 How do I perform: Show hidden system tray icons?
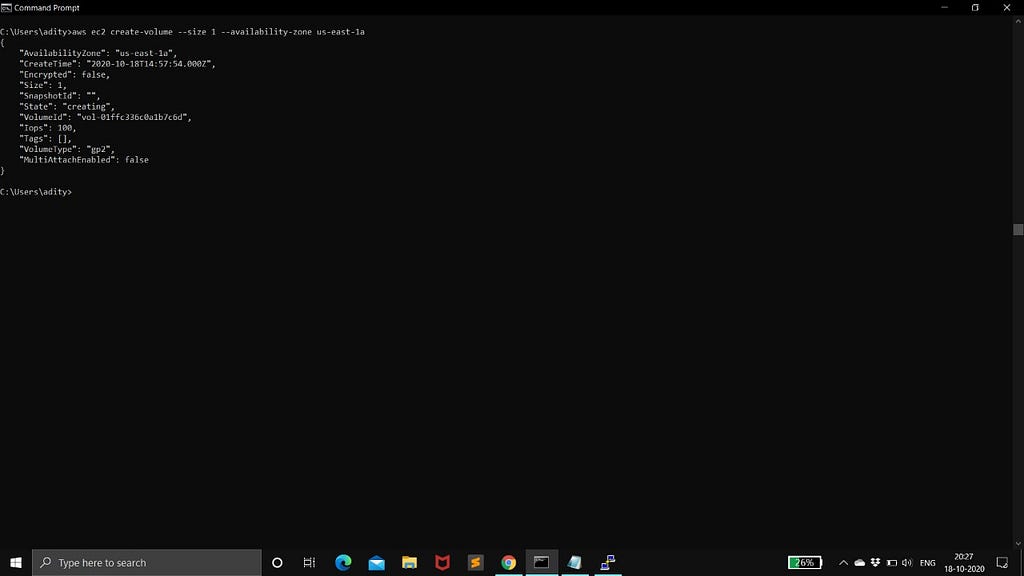(843, 562)
